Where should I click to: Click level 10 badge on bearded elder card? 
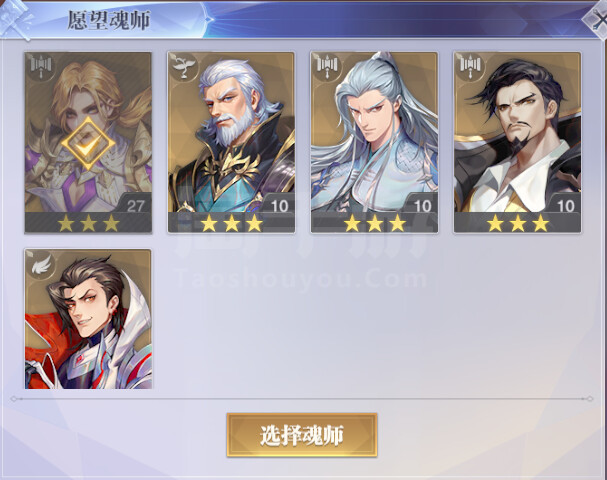pyautogui.click(x=279, y=205)
